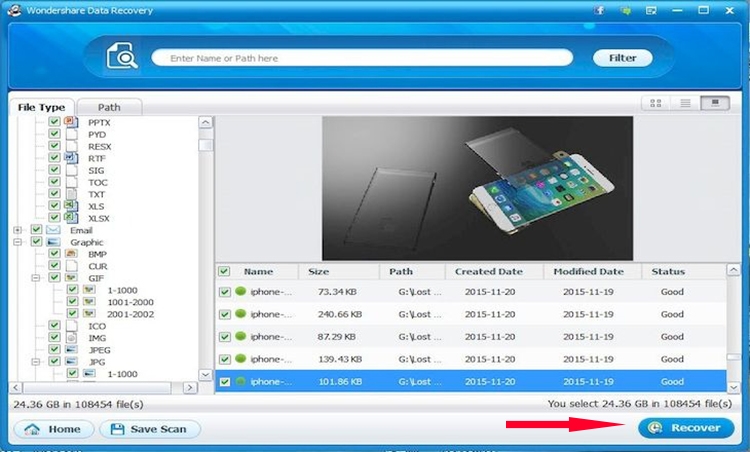Image resolution: width=750 pixels, height=452 pixels.
Task: Switch to the Path tab
Action: [109, 107]
